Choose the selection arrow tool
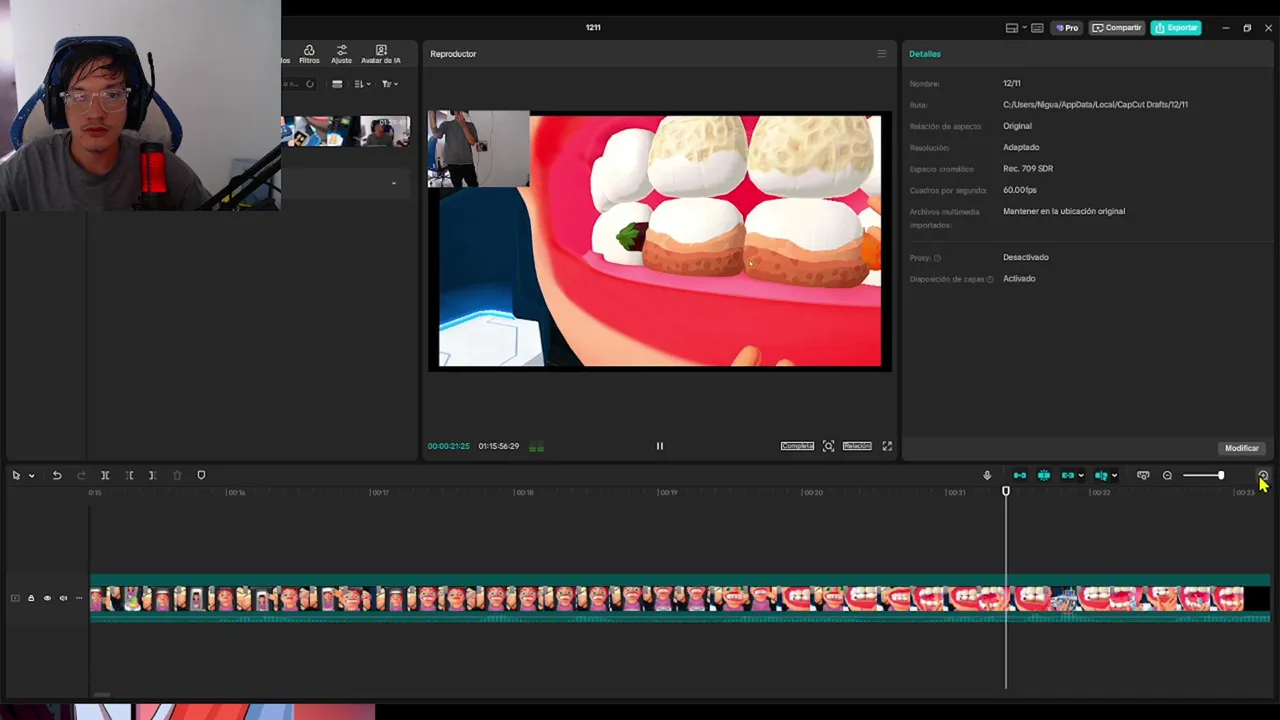The image size is (1280, 720). (16, 475)
